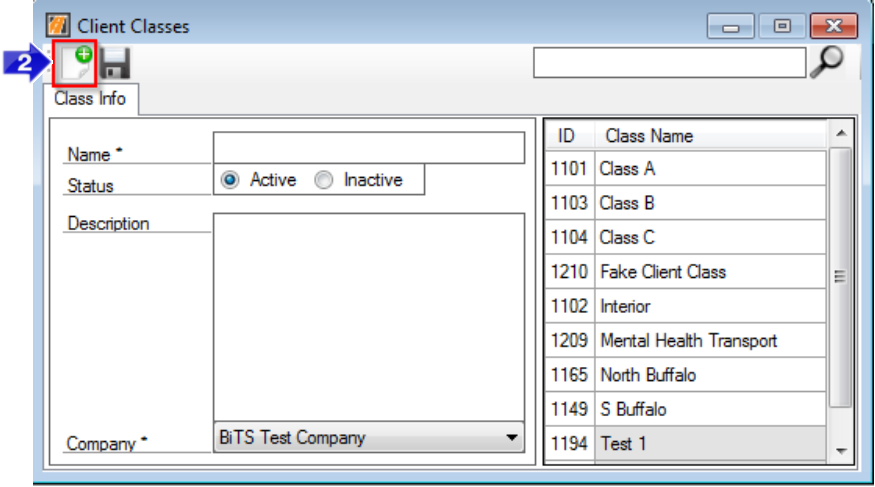875x487 pixels.
Task: Select the Interior class row
Action: pos(686,306)
